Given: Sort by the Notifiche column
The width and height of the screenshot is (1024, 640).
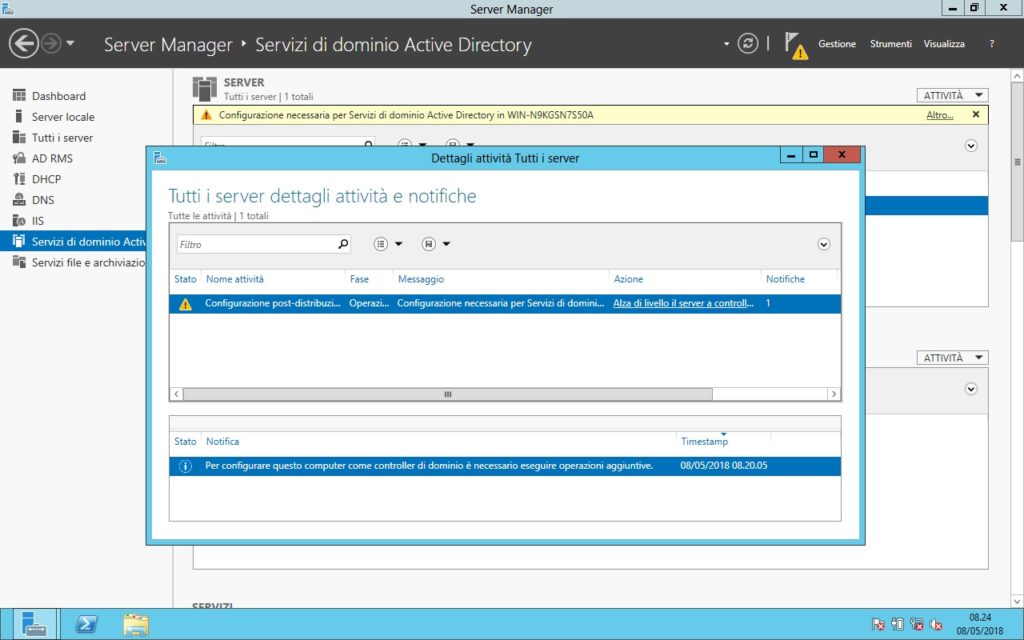Looking at the screenshot, I should pyautogui.click(x=785, y=279).
